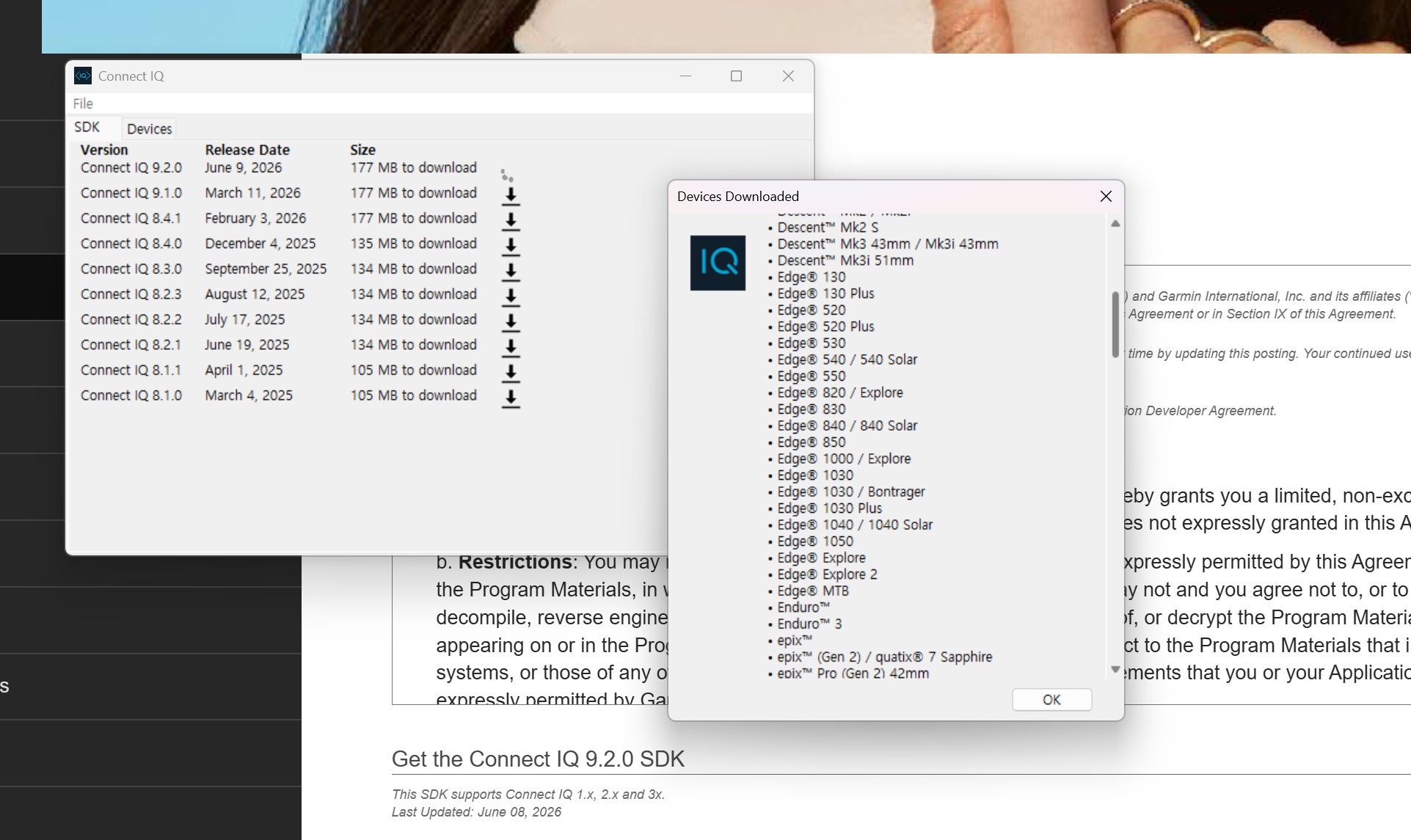Viewport: 1411px width, 840px height.
Task: Click scroll up arrow in devices list
Action: click(1115, 224)
